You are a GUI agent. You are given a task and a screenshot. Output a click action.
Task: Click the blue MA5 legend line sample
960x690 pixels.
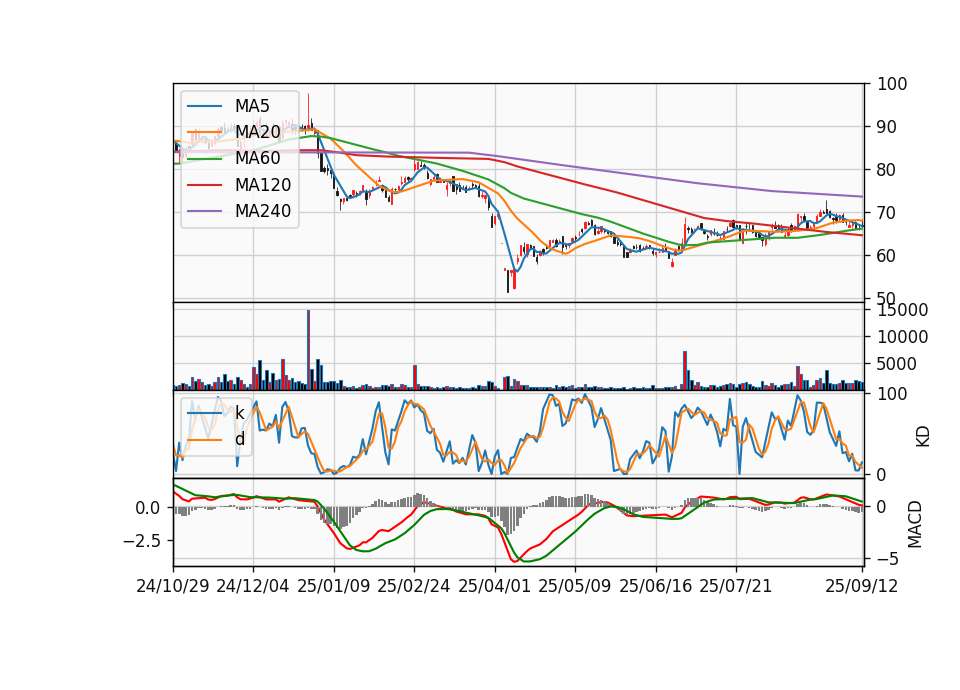[x=204, y=106]
